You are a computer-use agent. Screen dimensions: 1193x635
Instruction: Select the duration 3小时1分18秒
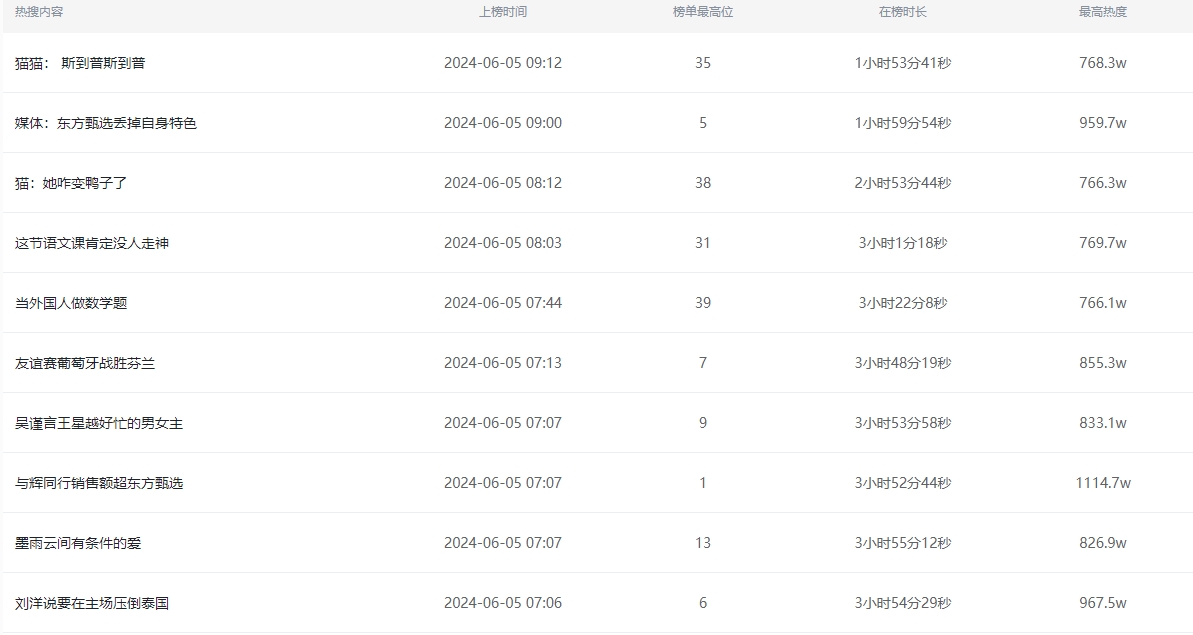pyautogui.click(x=903, y=243)
